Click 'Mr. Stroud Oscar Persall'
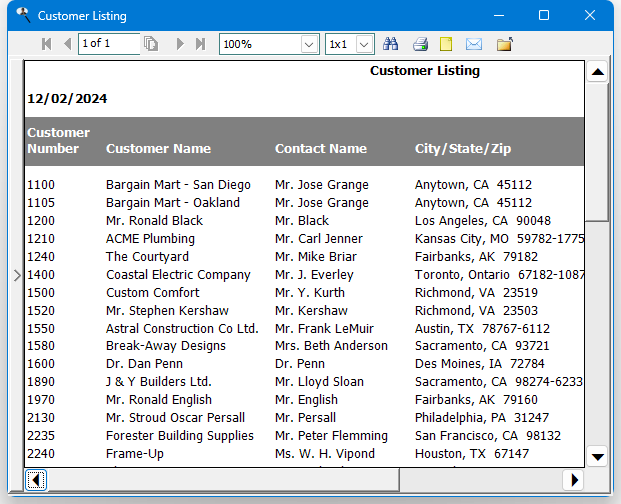Image resolution: width=621 pixels, height=504 pixels. click(175, 418)
